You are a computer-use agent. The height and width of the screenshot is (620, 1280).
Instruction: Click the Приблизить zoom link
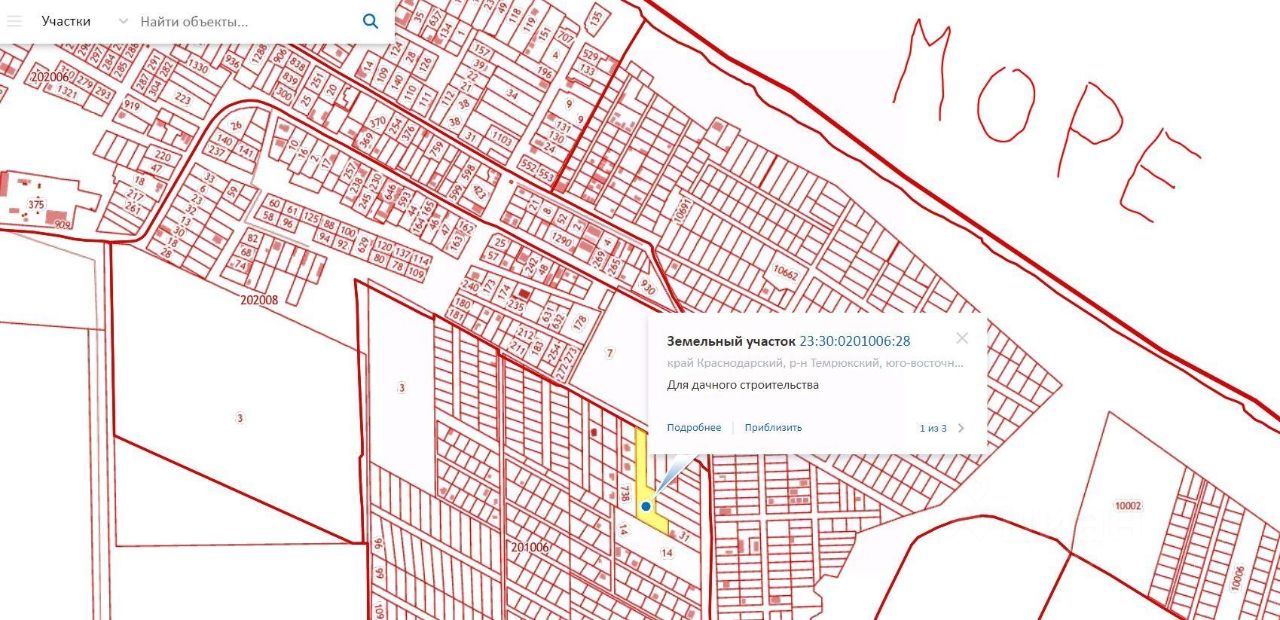773,428
